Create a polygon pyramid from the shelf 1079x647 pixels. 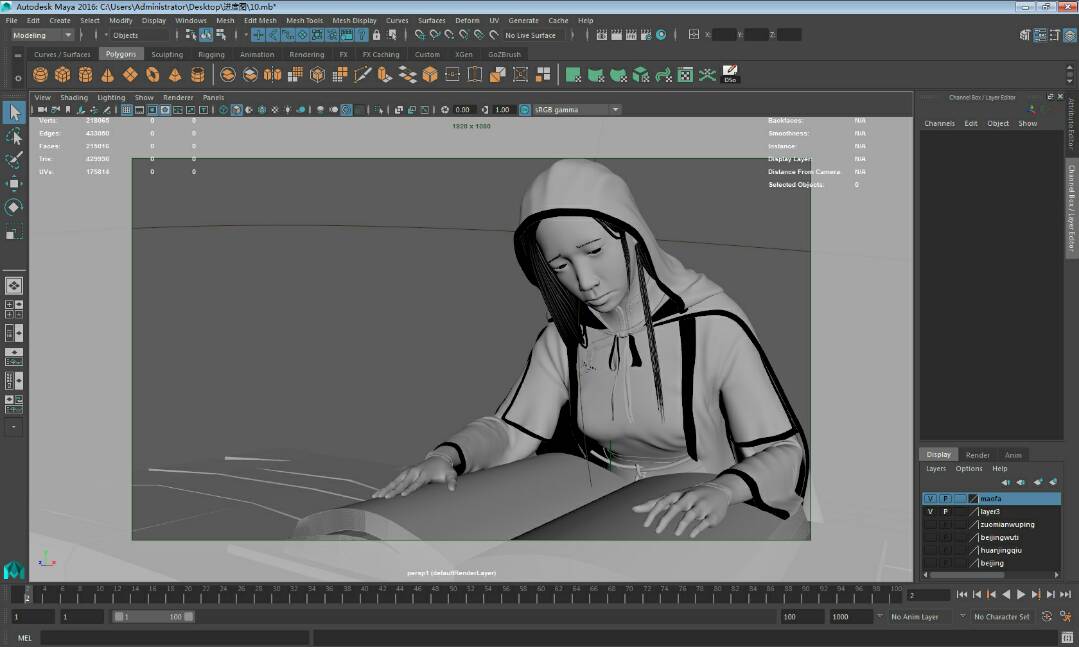pos(175,74)
